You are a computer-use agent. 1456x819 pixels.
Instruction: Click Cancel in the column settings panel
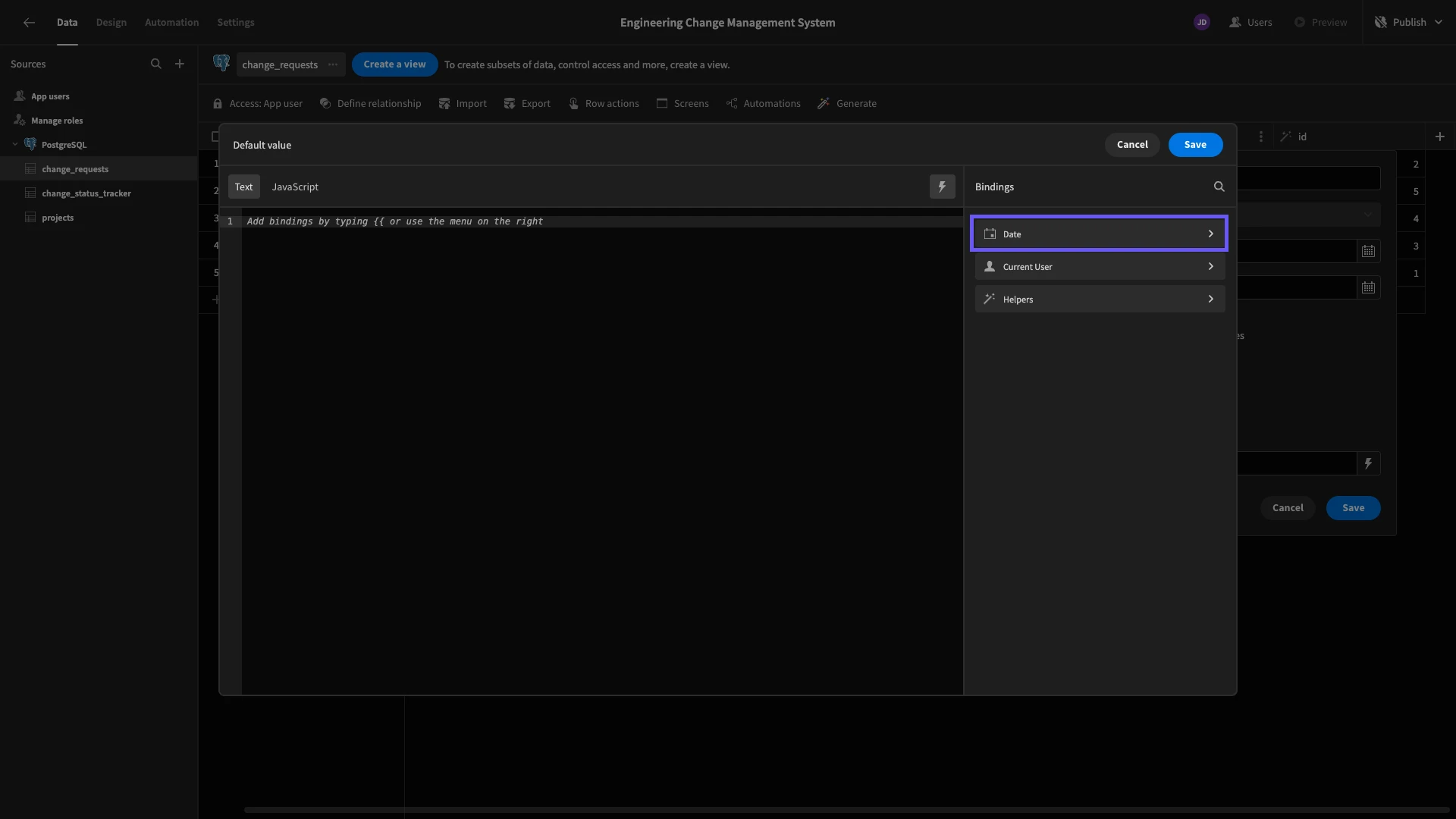[1288, 508]
